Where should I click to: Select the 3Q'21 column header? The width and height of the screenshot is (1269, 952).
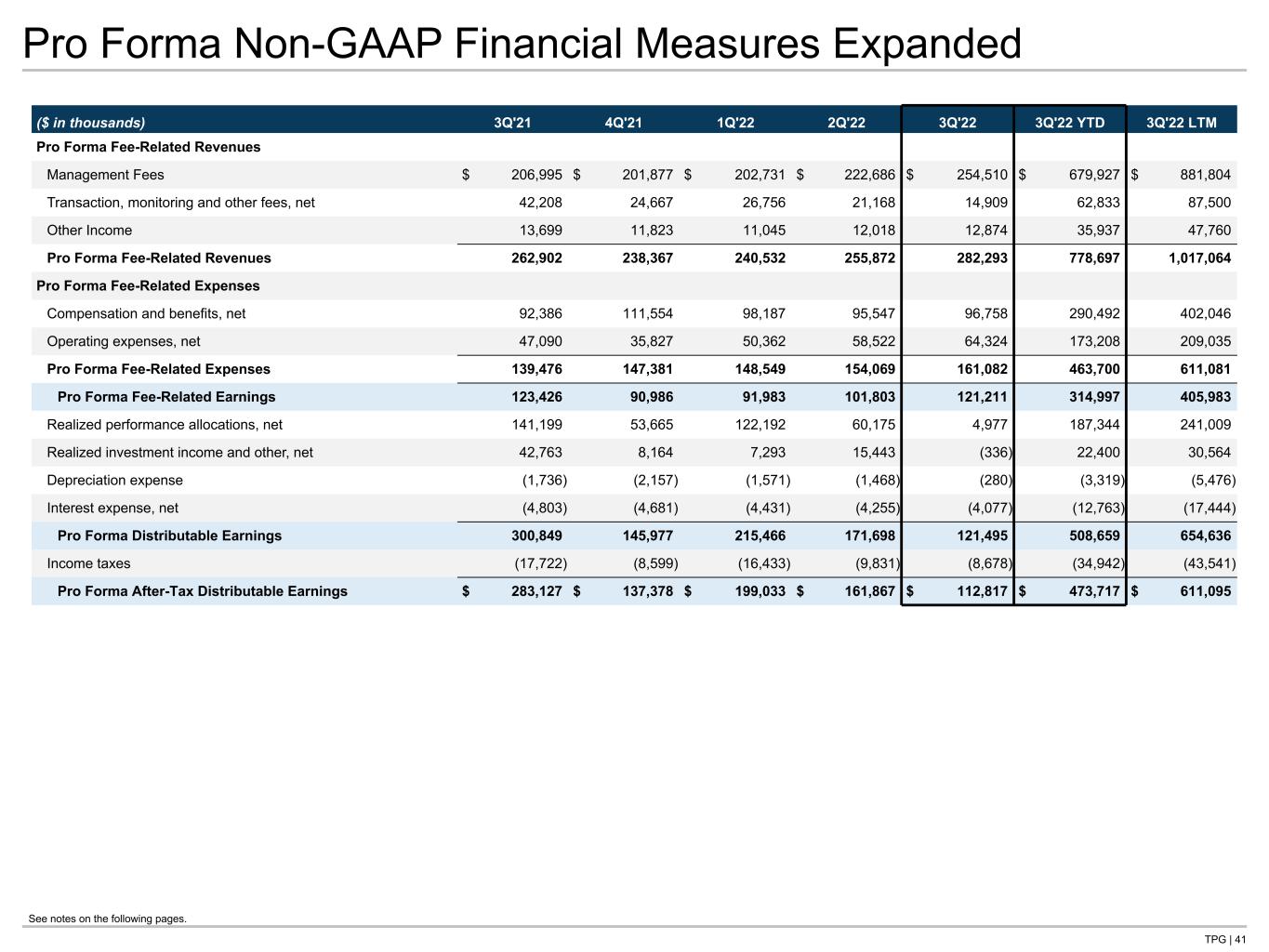tap(512, 123)
